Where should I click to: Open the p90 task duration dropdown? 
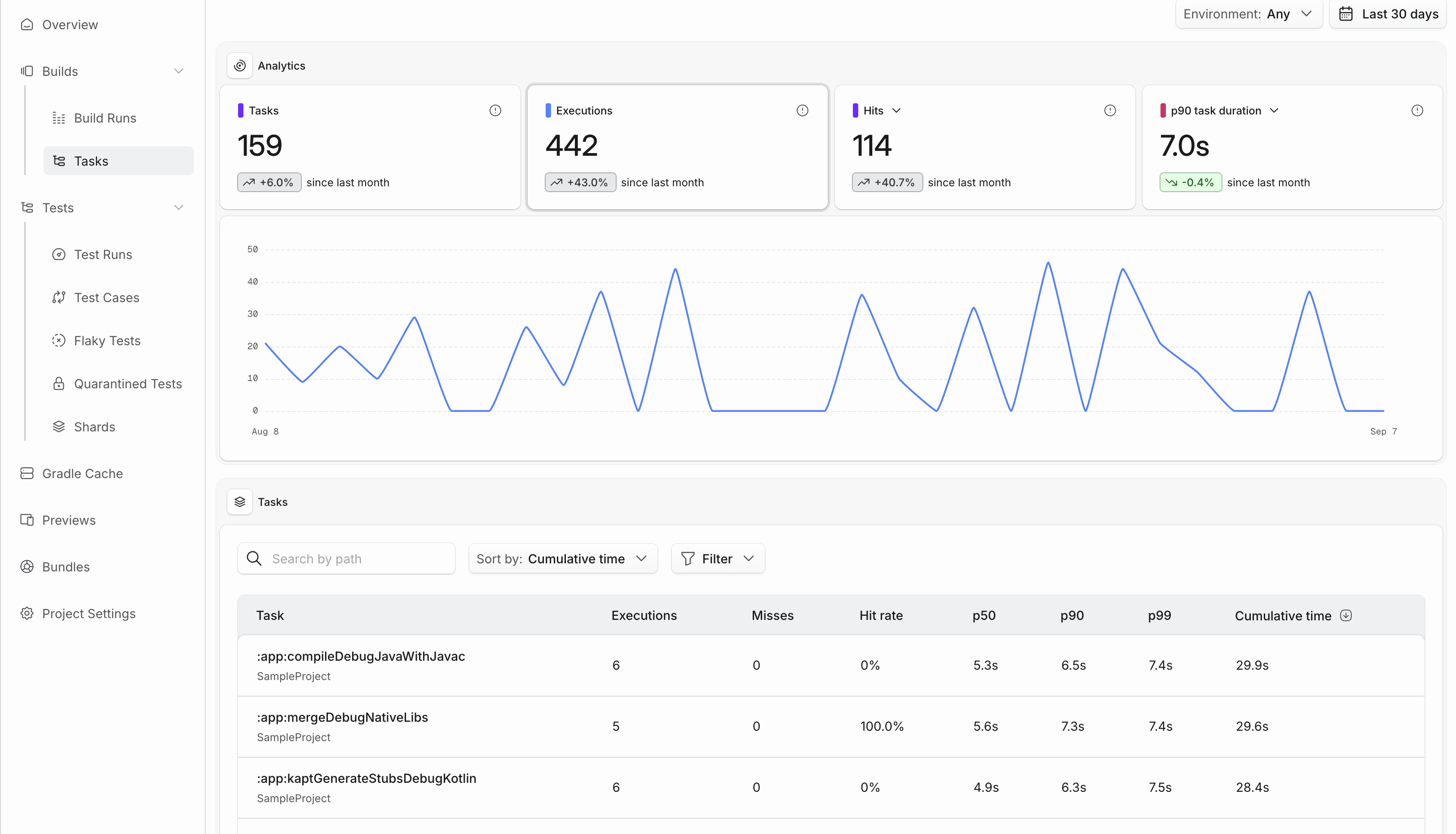click(1275, 110)
